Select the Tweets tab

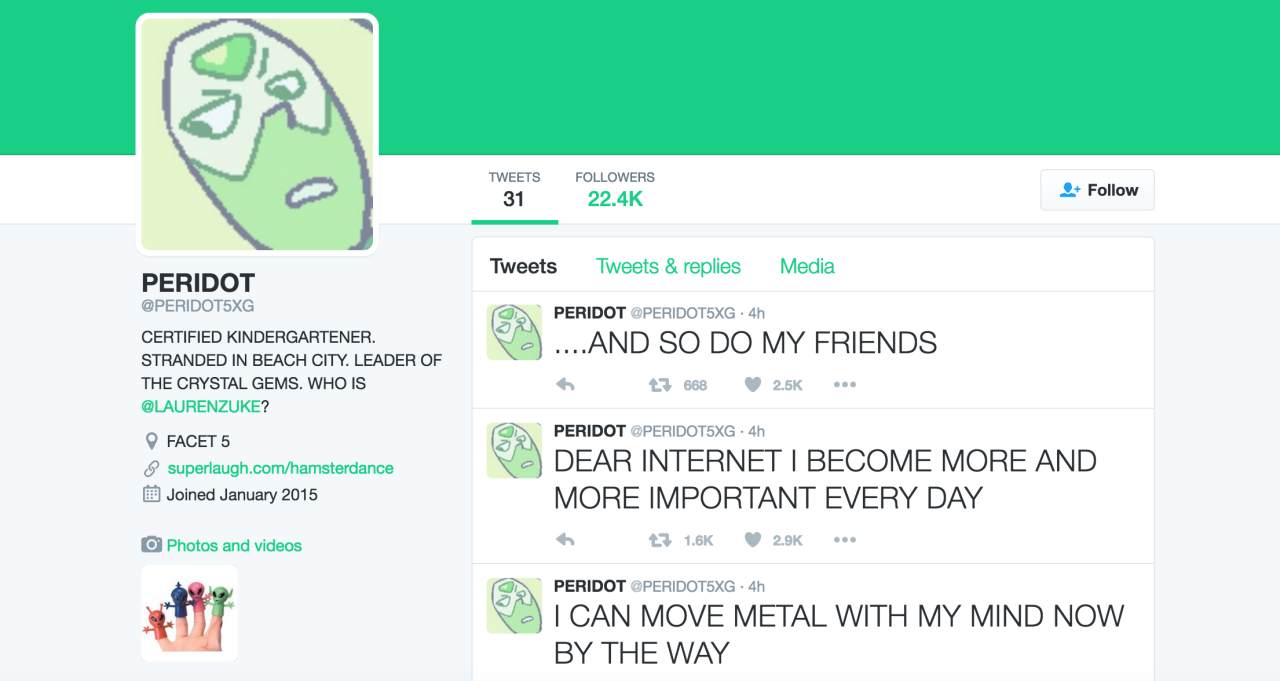523,266
